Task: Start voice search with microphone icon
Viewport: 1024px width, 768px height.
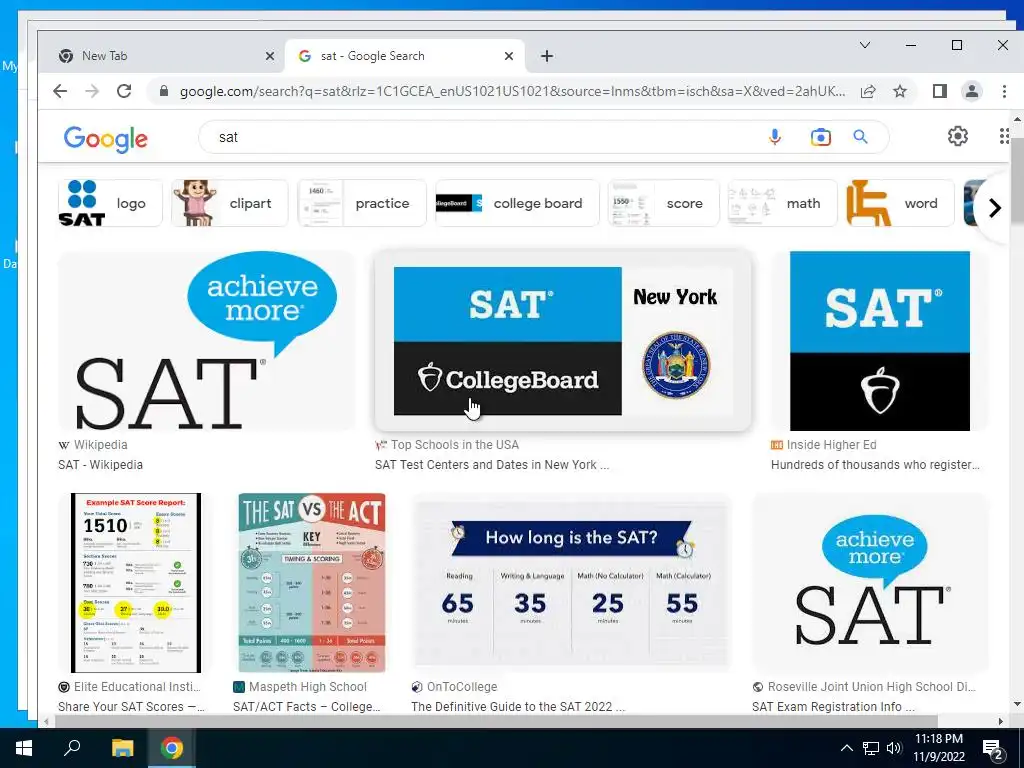Action: 775,137
